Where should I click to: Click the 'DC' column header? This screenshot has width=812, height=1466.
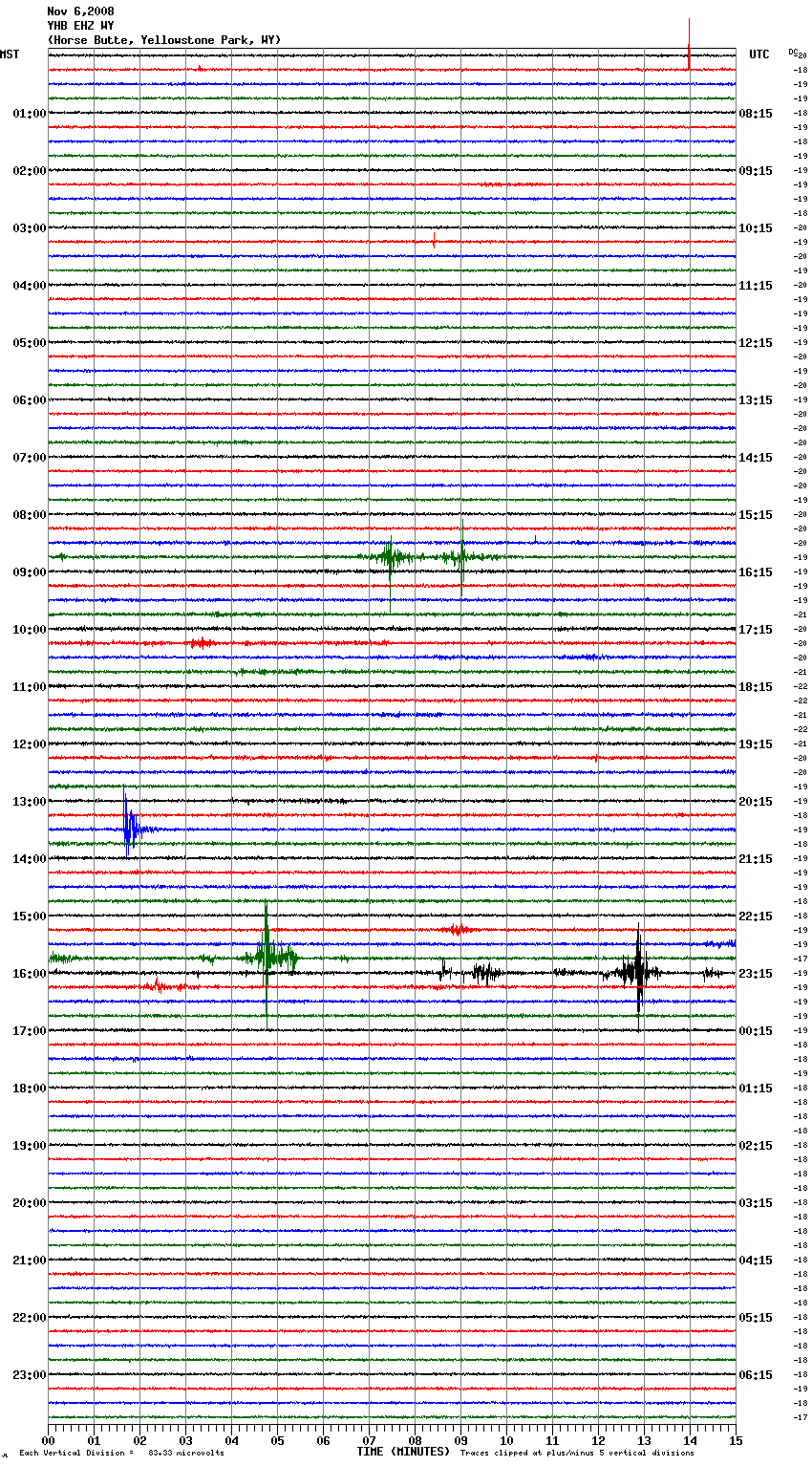793,52
